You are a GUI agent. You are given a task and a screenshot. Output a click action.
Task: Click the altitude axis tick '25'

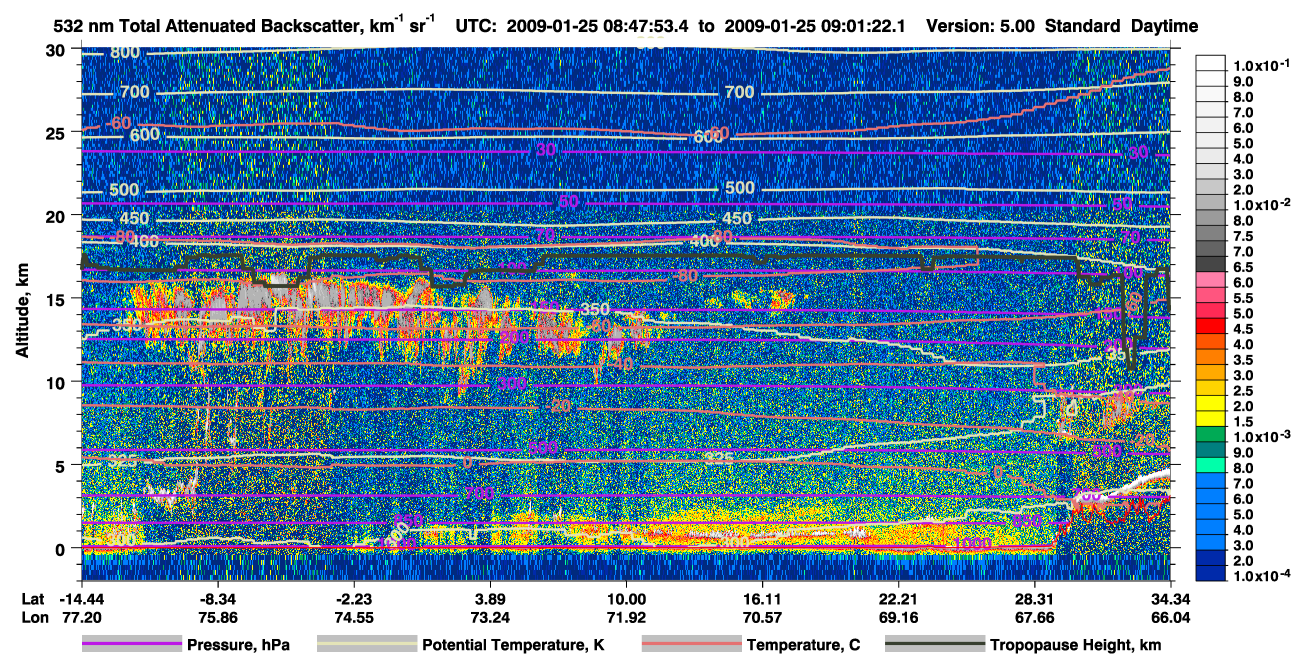(57, 132)
